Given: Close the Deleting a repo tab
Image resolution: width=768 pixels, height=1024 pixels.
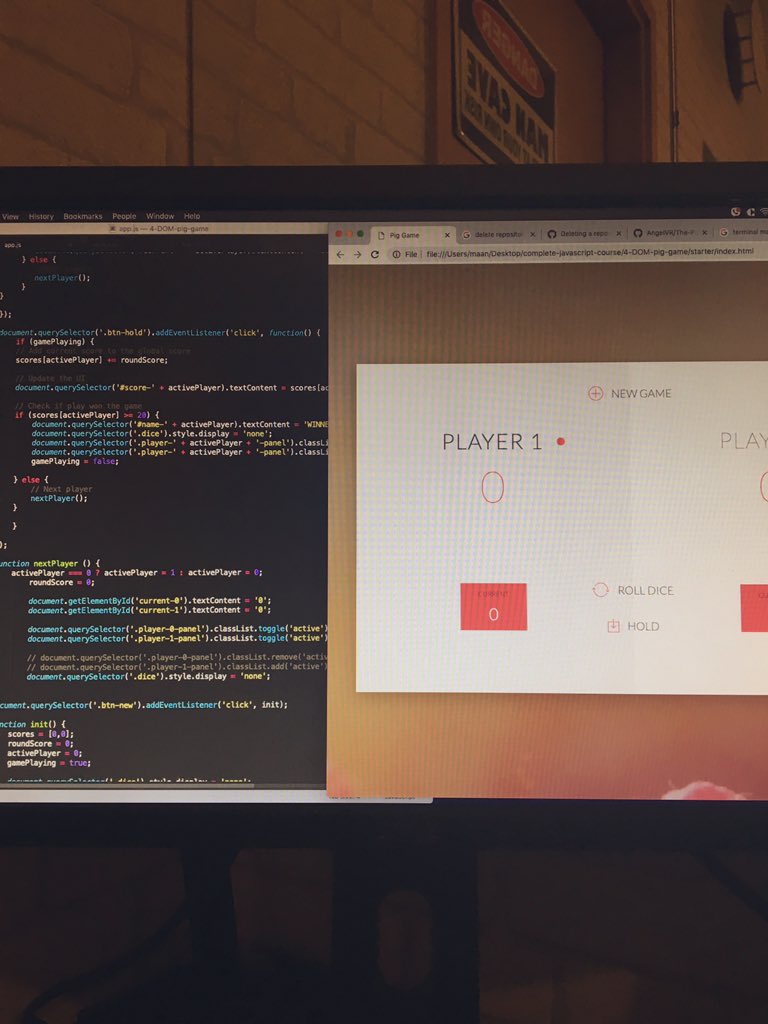Looking at the screenshot, I should coord(618,233).
